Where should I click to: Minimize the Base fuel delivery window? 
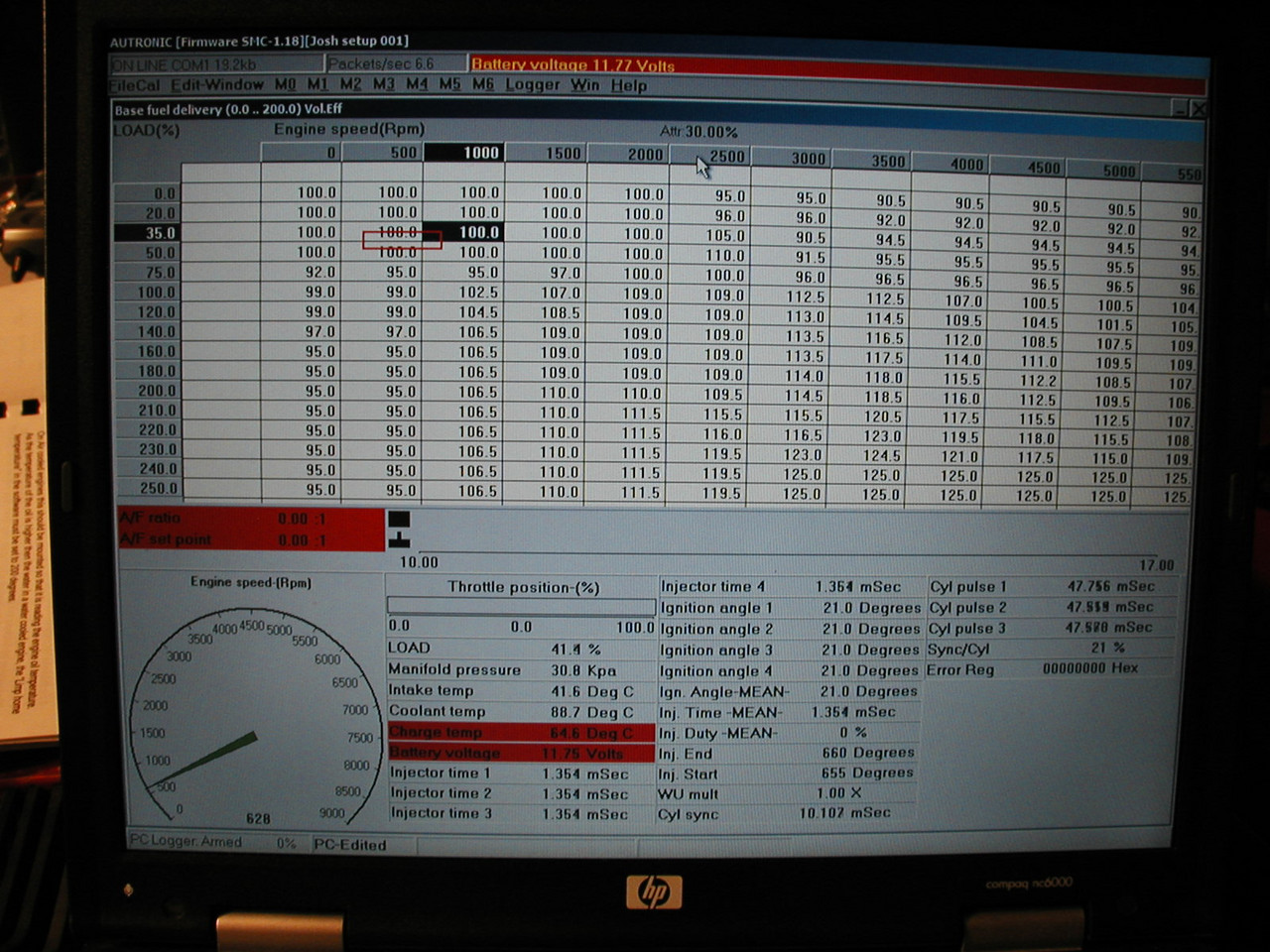pos(1180,110)
